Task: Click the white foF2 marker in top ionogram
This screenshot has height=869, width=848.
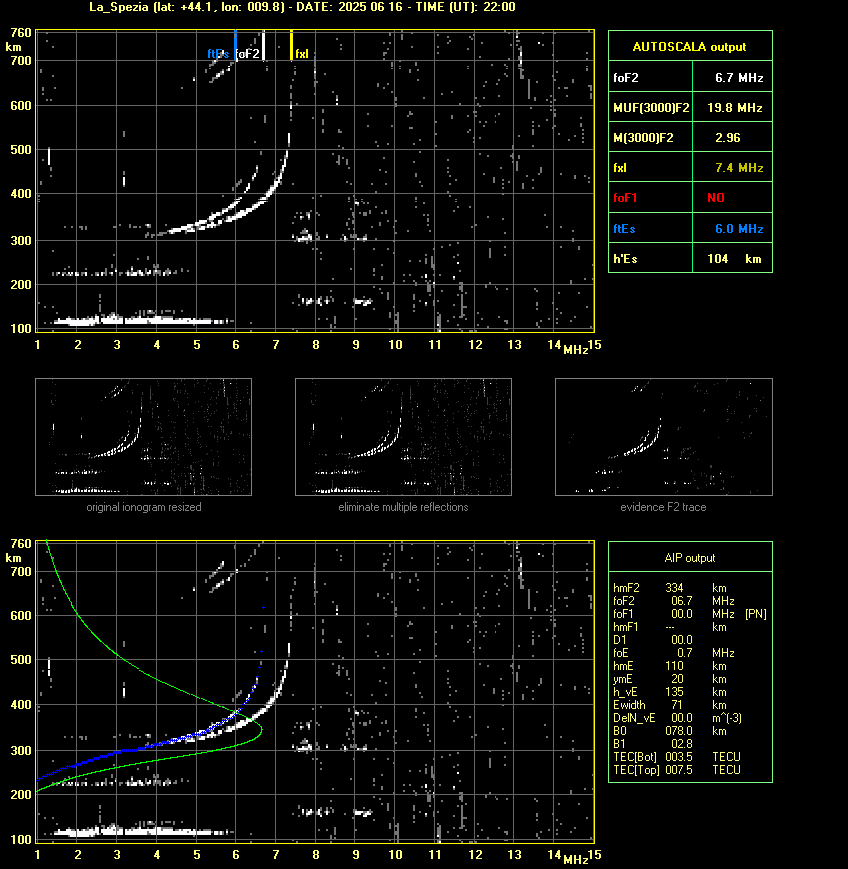Action: coord(263,45)
